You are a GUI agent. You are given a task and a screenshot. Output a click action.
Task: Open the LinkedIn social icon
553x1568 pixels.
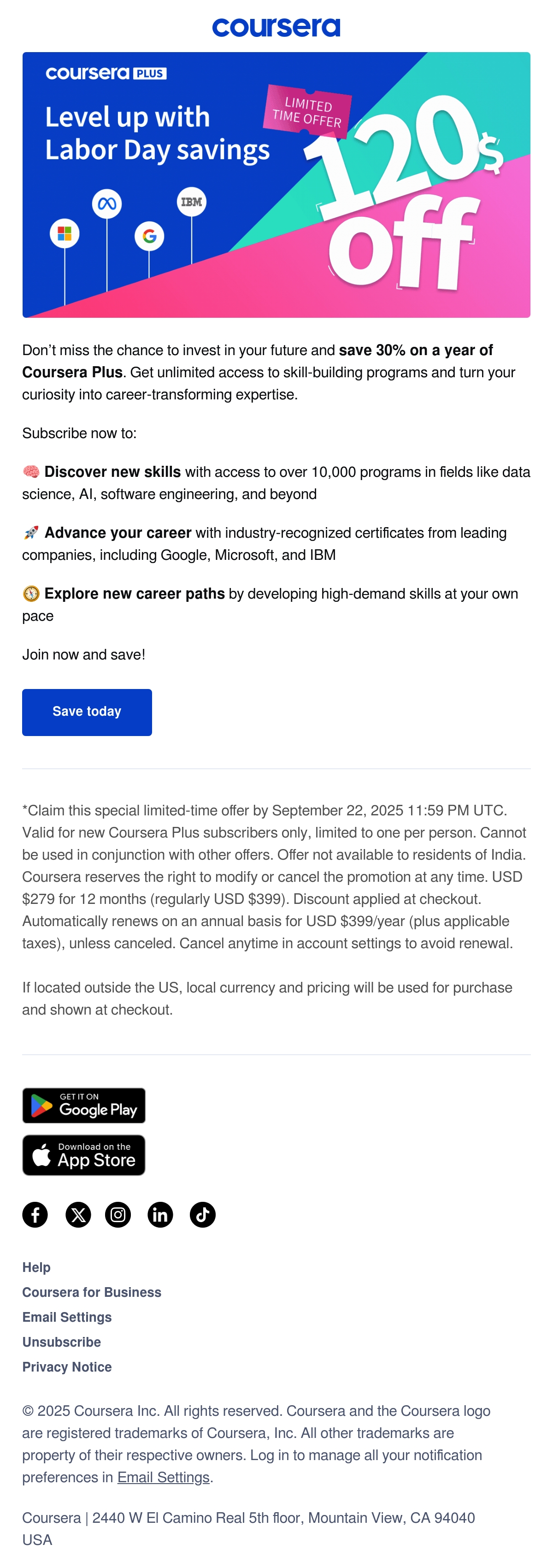click(x=160, y=1215)
